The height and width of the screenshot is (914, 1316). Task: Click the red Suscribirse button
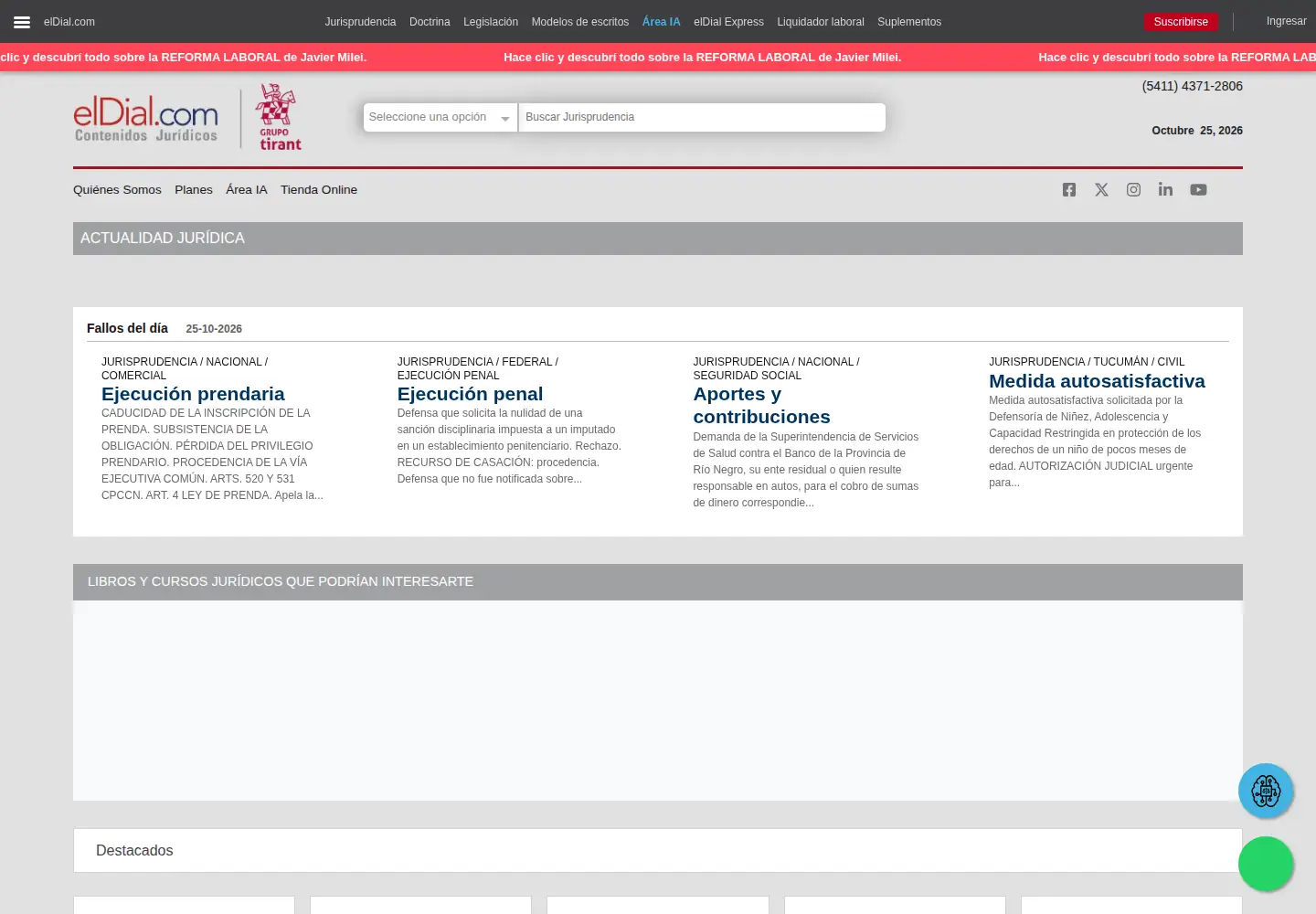click(1181, 22)
